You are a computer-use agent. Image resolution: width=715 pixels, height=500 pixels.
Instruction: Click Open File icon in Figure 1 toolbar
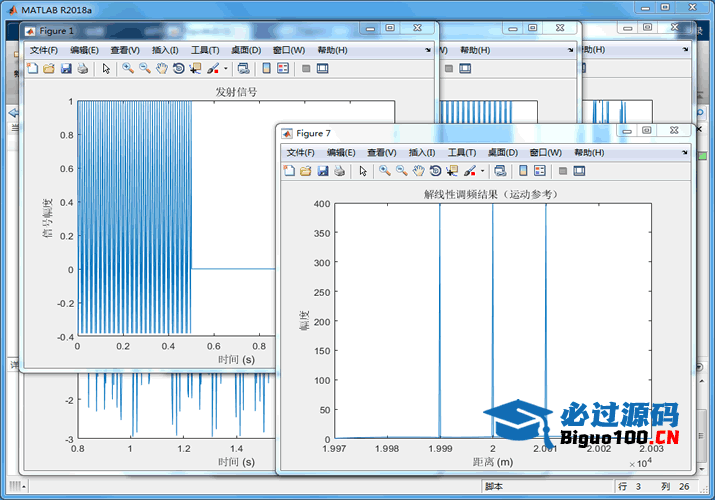(48, 68)
